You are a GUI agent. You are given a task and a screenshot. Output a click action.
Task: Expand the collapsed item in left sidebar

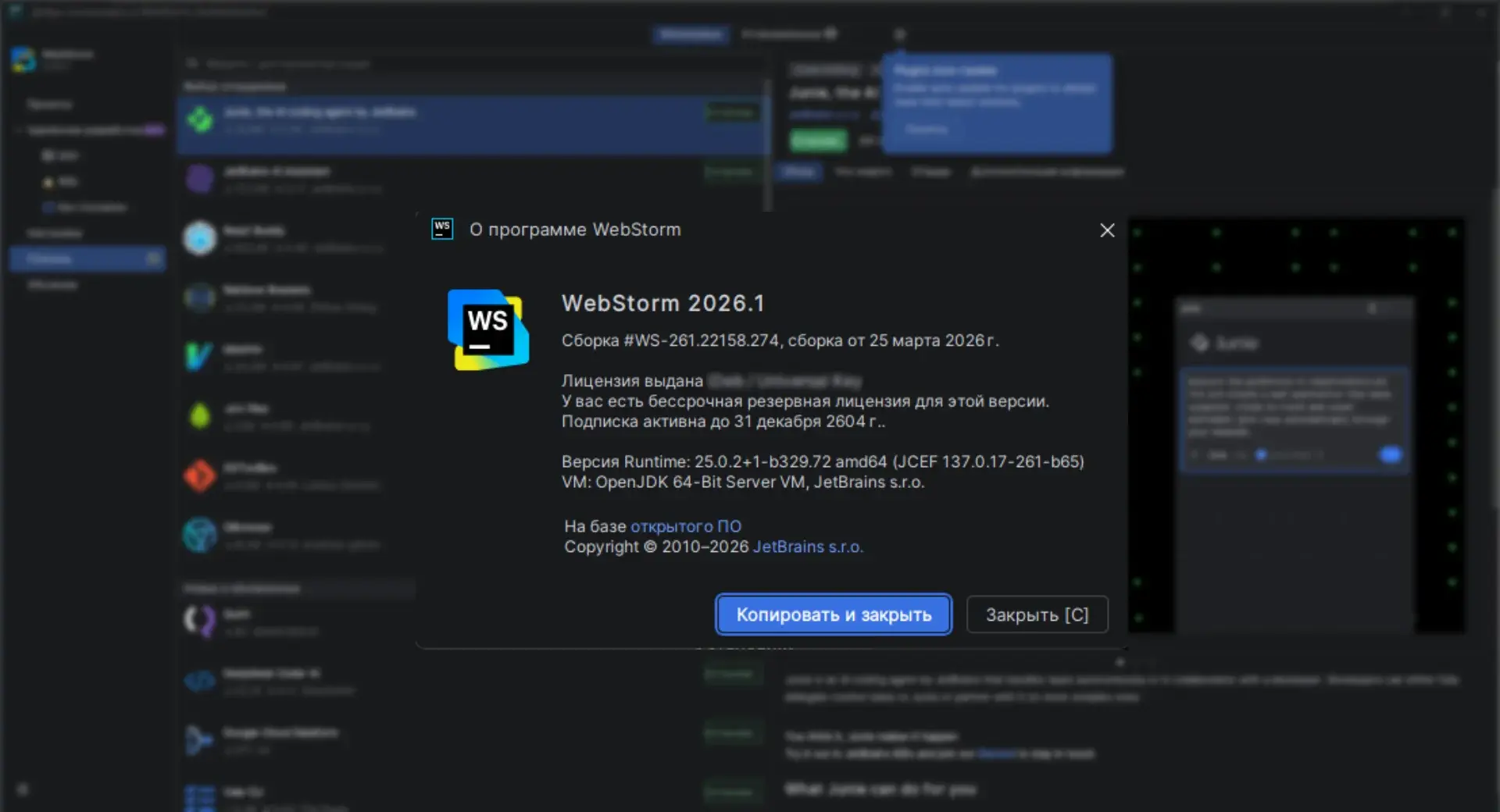[18, 130]
